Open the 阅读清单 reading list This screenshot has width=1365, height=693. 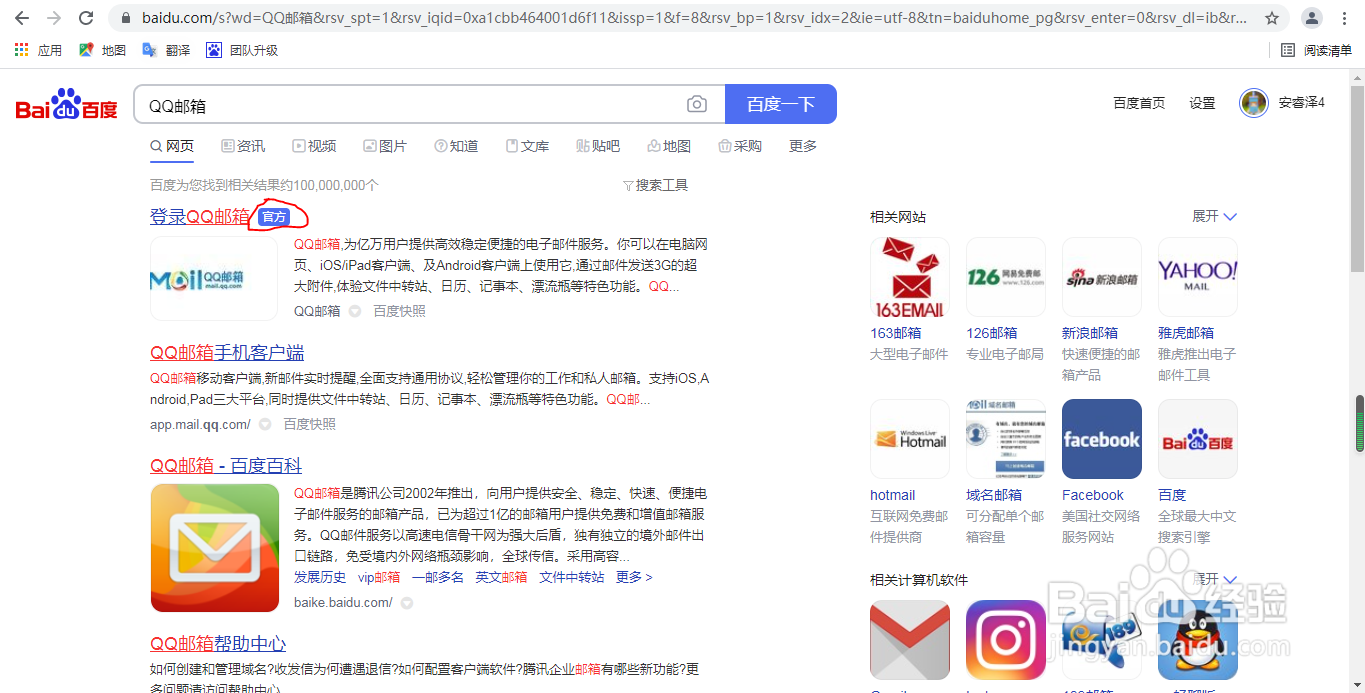[x=1316, y=50]
